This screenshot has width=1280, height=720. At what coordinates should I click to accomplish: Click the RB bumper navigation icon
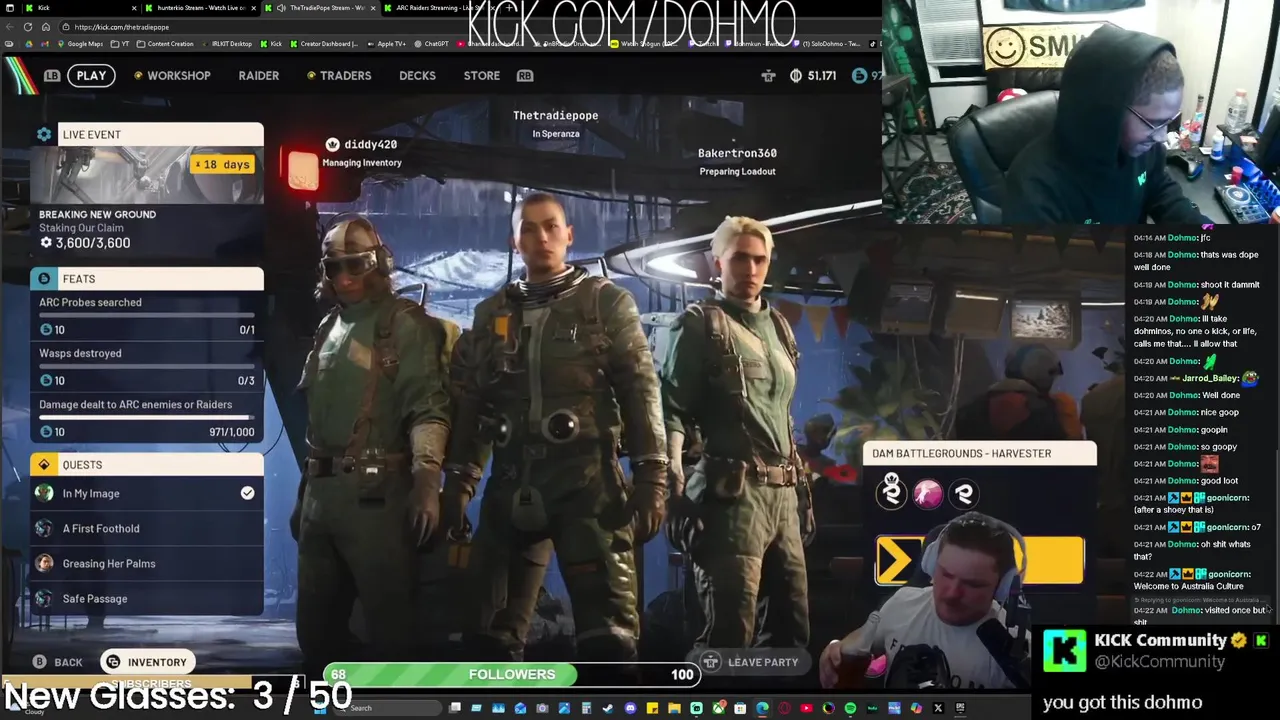click(x=525, y=75)
